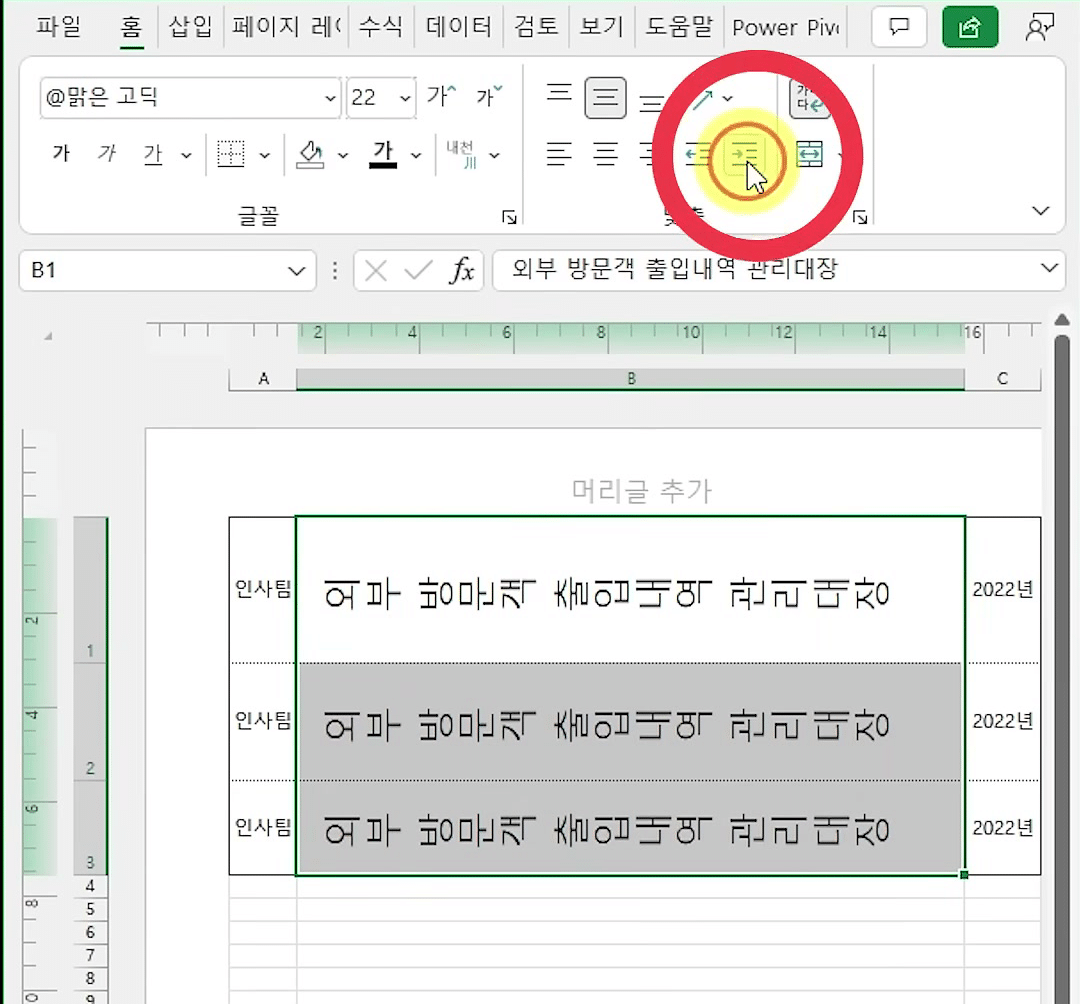
Task: Open the 도움말 ribbon tab
Action: [x=678, y=28]
